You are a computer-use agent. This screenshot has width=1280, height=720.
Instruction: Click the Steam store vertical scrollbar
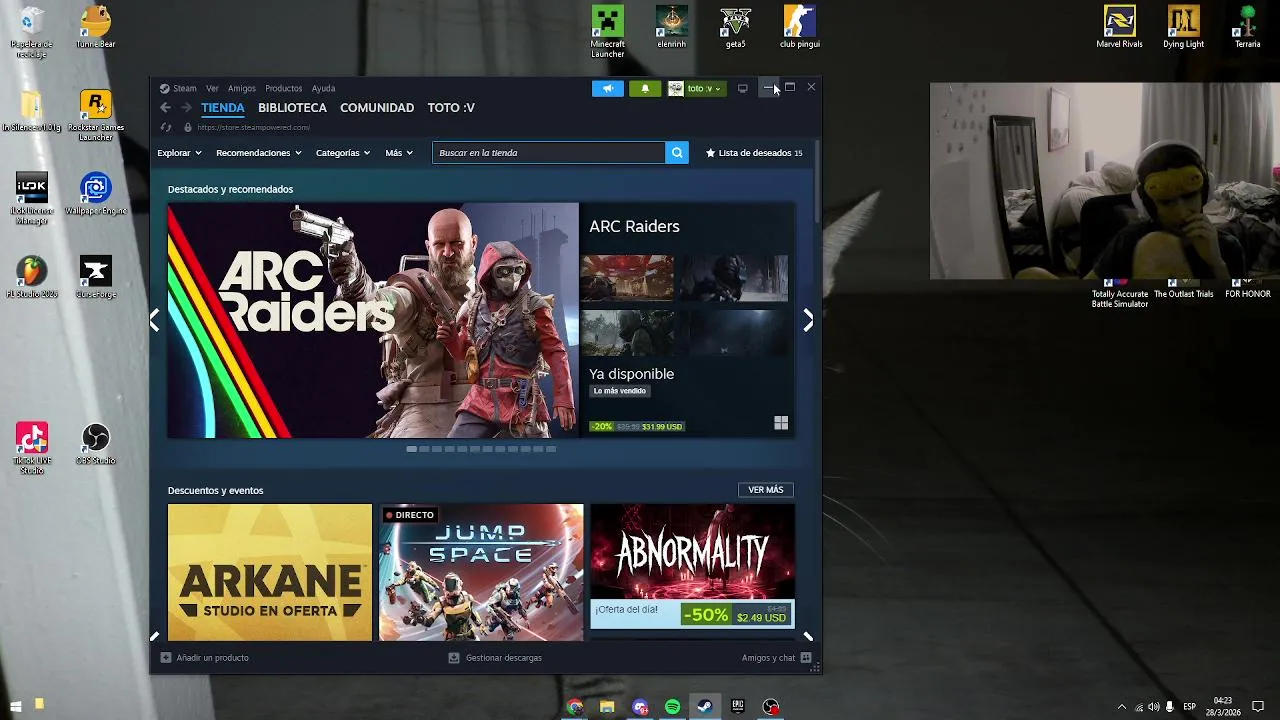point(817,180)
